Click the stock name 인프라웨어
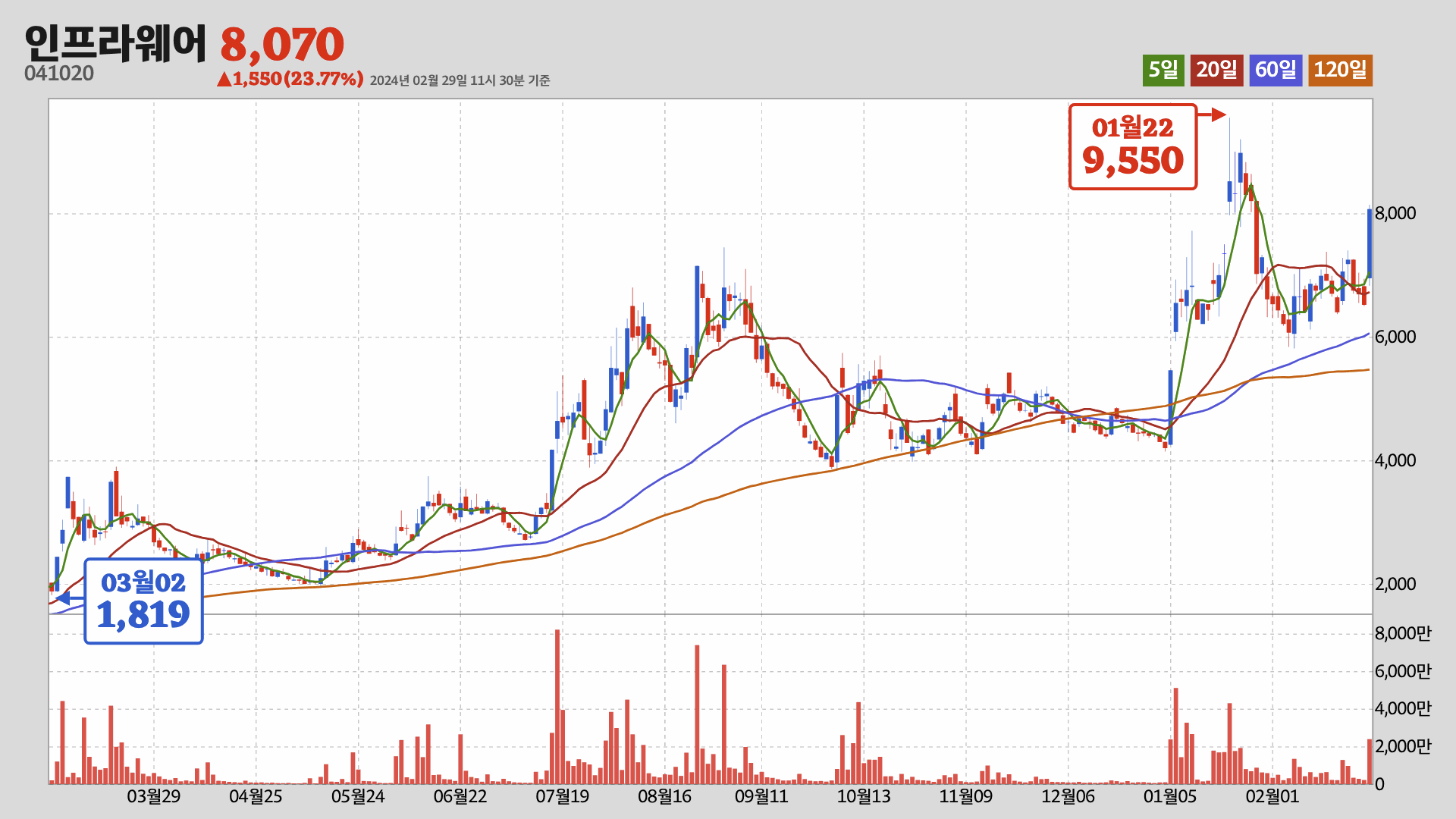1456x819 pixels. (115, 44)
